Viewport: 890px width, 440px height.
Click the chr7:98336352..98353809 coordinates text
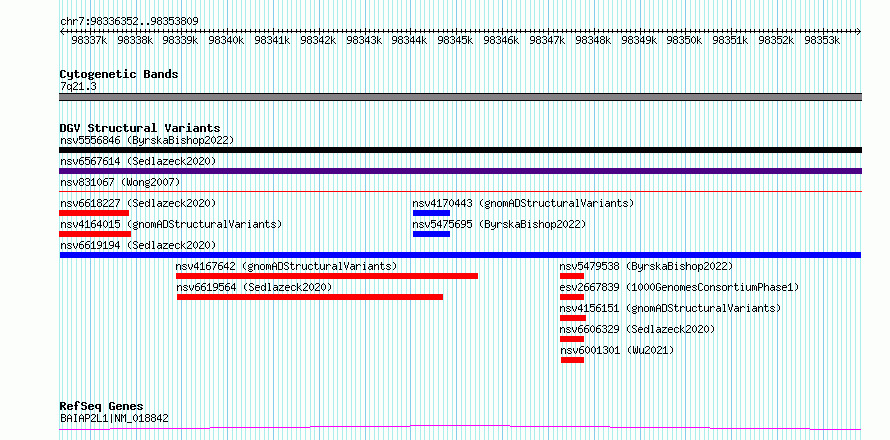tap(129, 22)
